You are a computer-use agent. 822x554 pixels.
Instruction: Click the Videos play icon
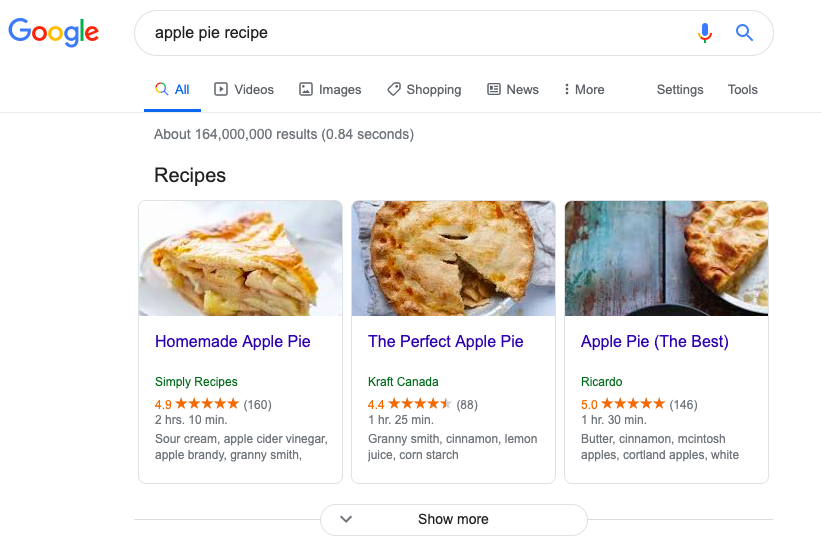point(221,89)
